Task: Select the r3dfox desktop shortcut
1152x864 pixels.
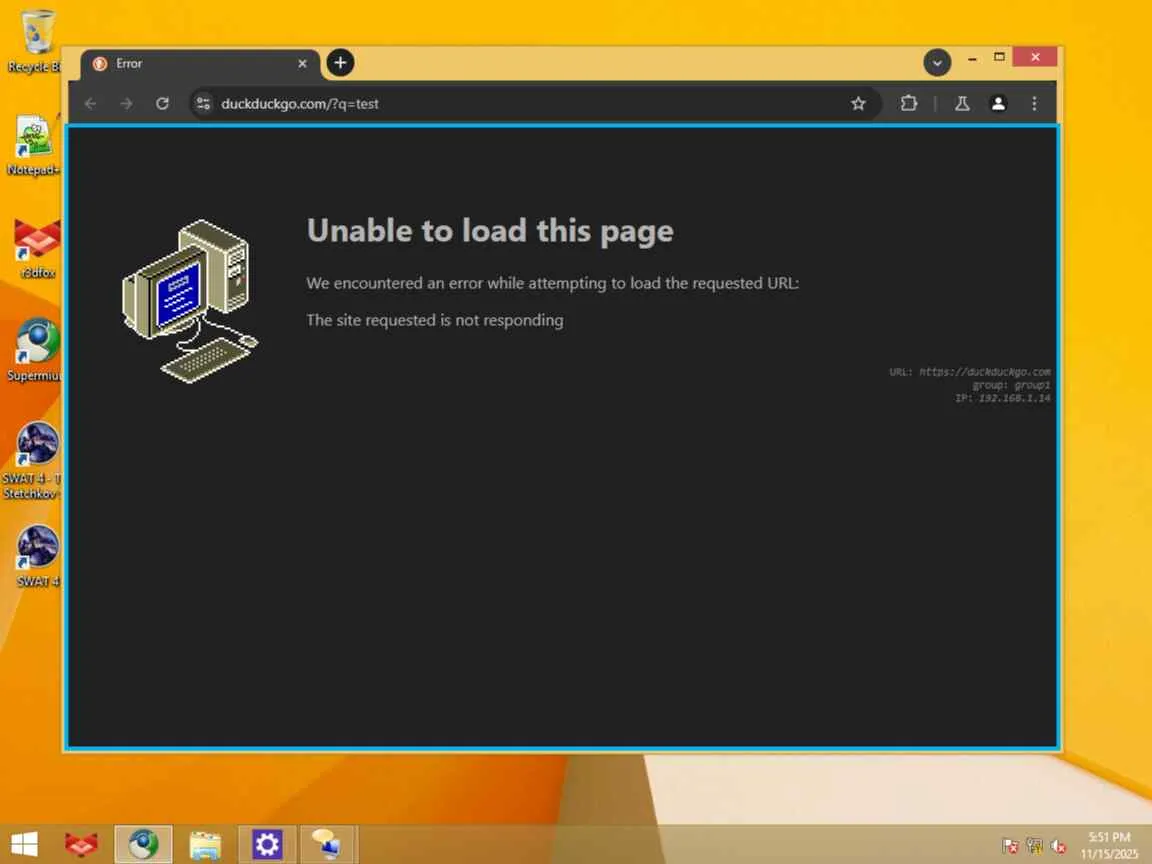Action: pos(36,248)
